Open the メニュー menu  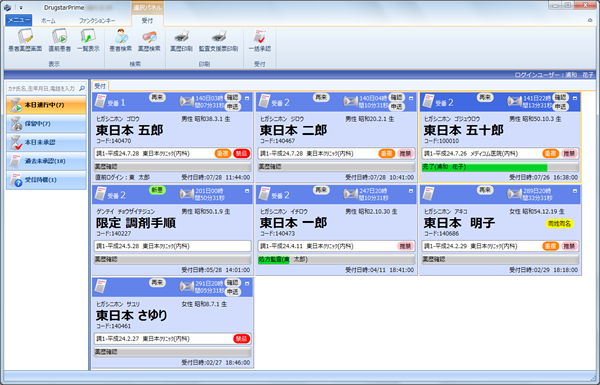pyautogui.click(x=19, y=20)
